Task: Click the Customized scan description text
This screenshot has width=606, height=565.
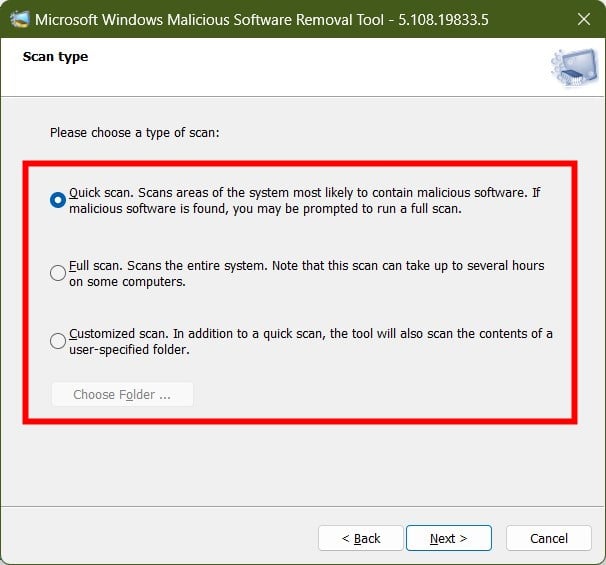Action: pyautogui.click(x=311, y=341)
